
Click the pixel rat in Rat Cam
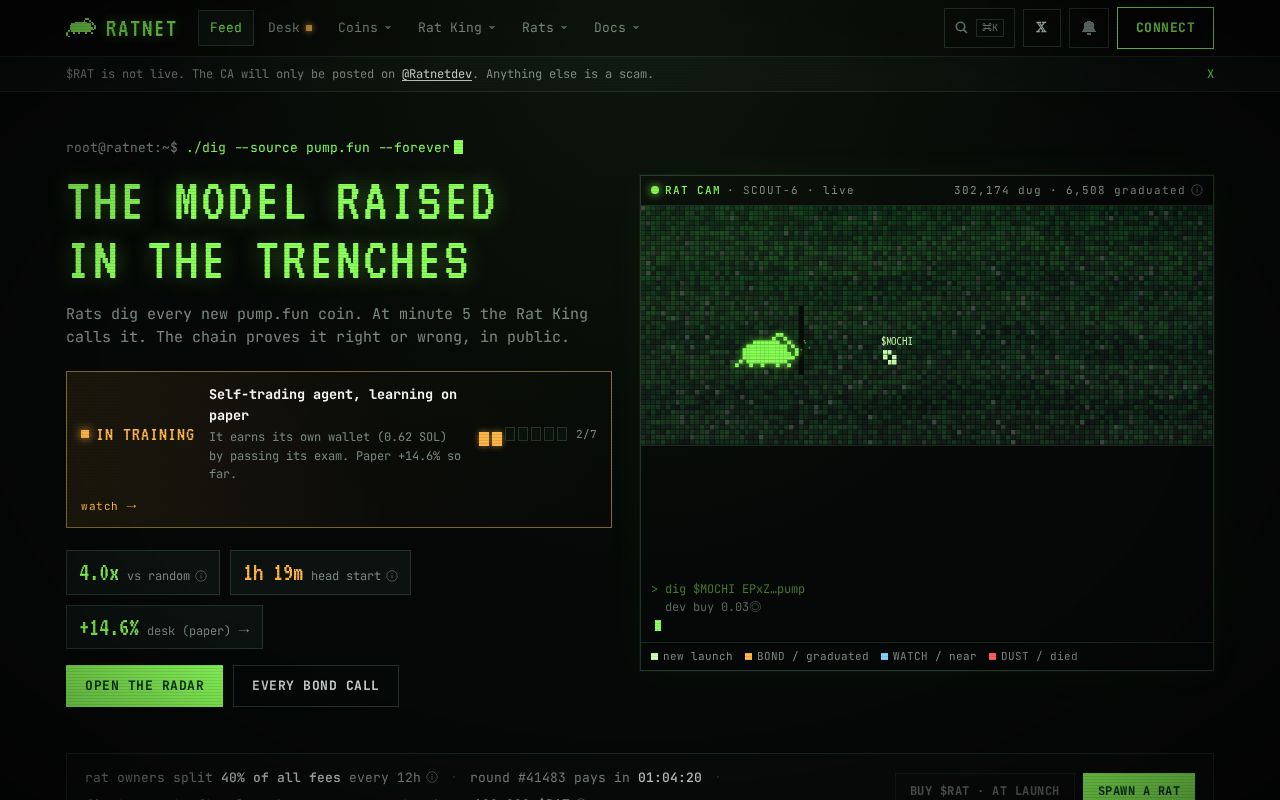coord(767,351)
